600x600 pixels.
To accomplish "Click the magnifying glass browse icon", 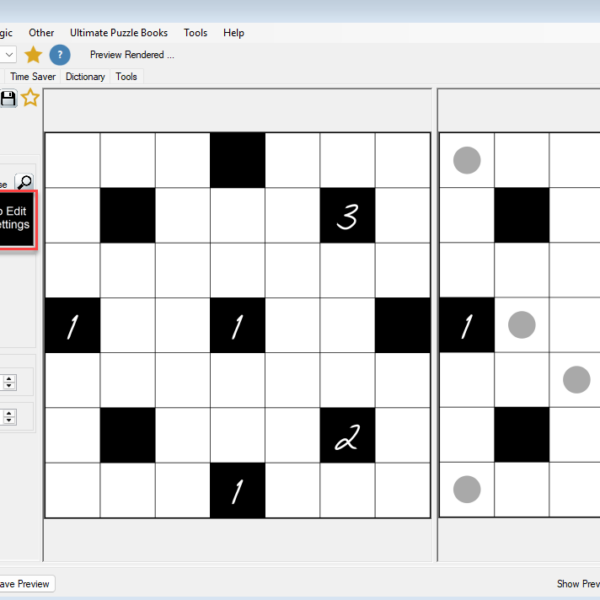I will (24, 182).
